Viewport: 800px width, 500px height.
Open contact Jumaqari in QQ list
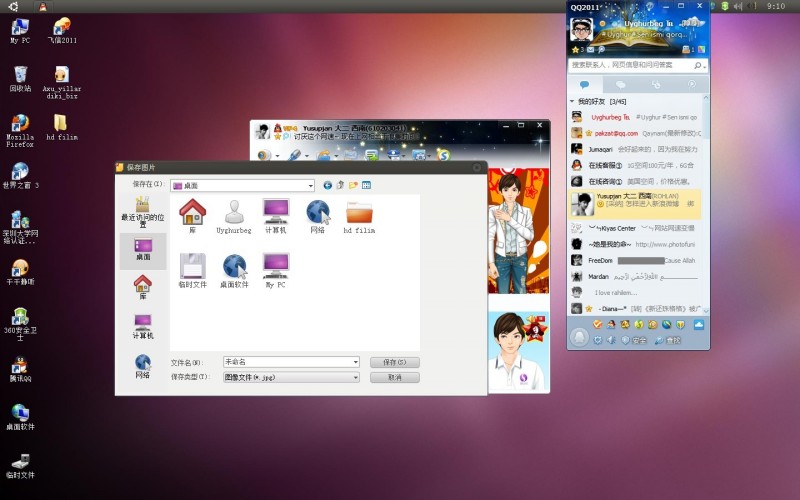[x=635, y=149]
